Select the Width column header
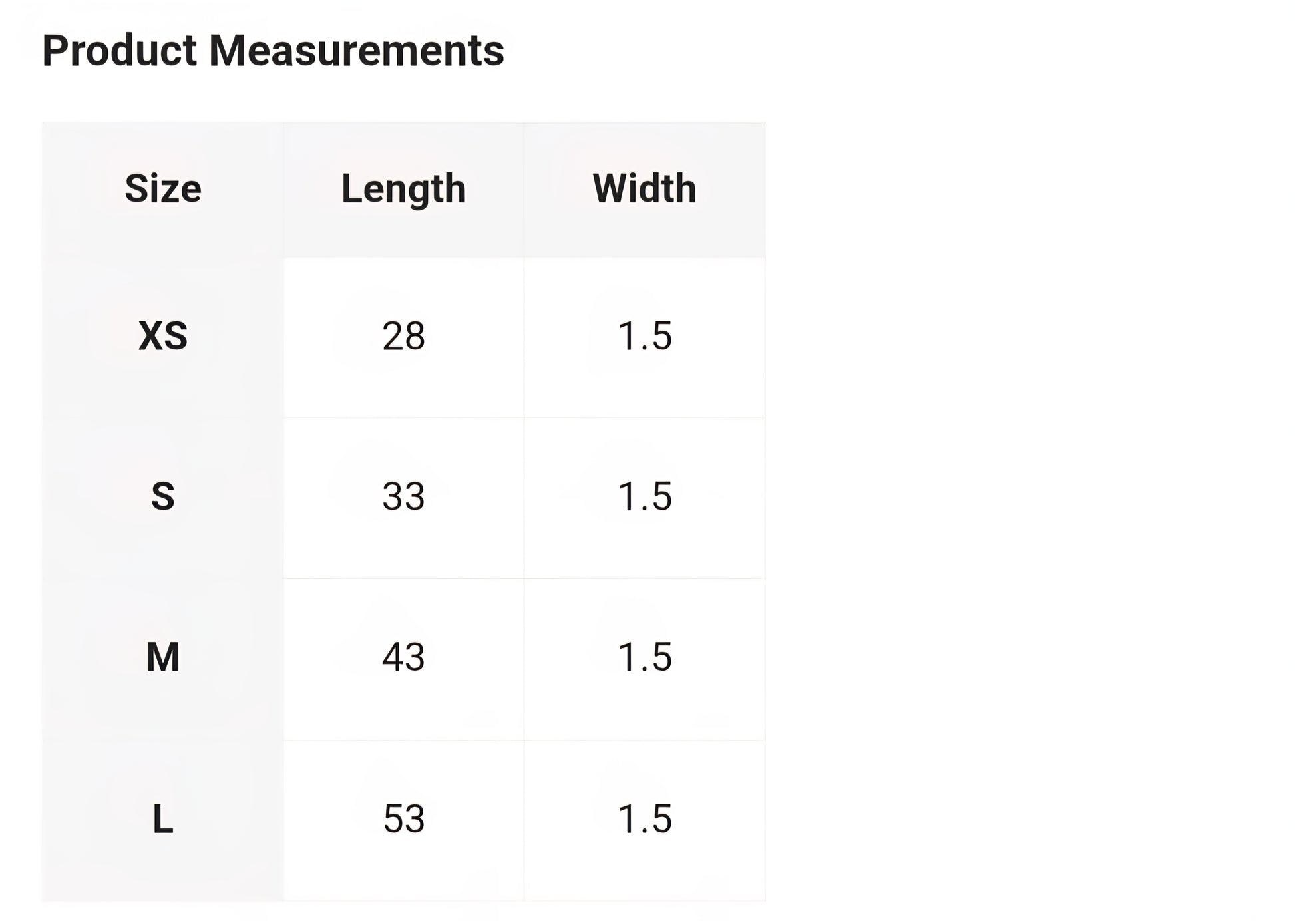Screen dimensions: 1295x924 tap(644, 188)
